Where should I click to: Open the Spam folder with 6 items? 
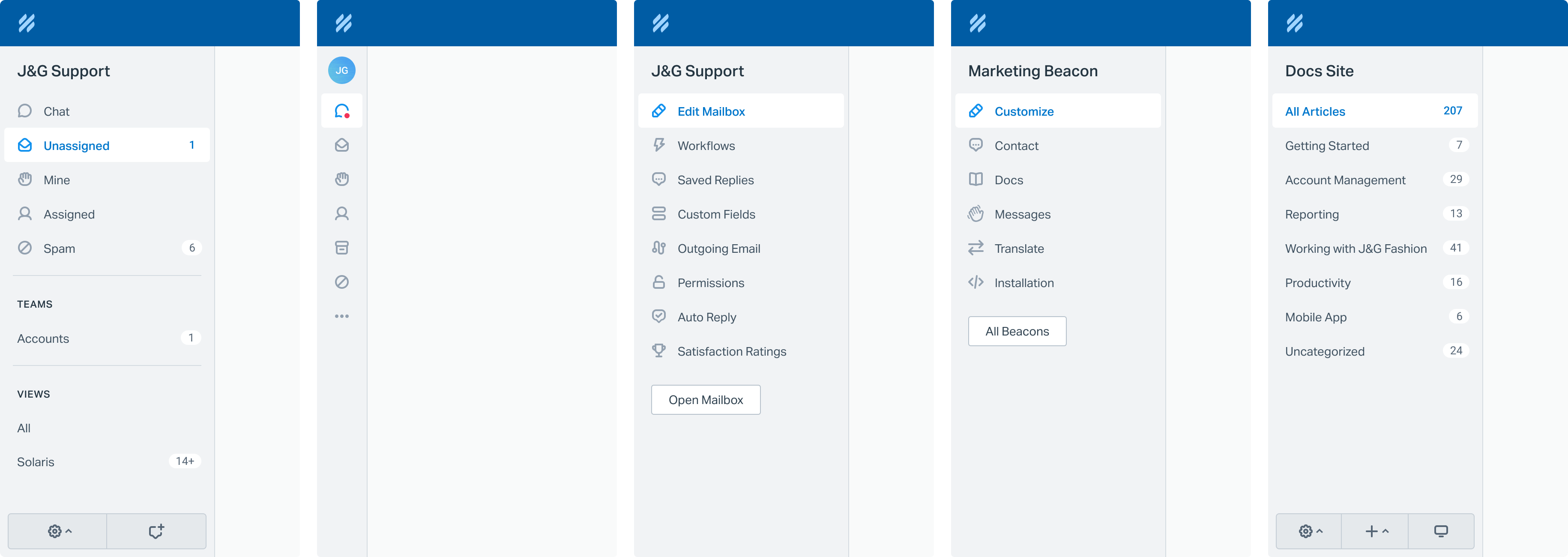(x=59, y=249)
